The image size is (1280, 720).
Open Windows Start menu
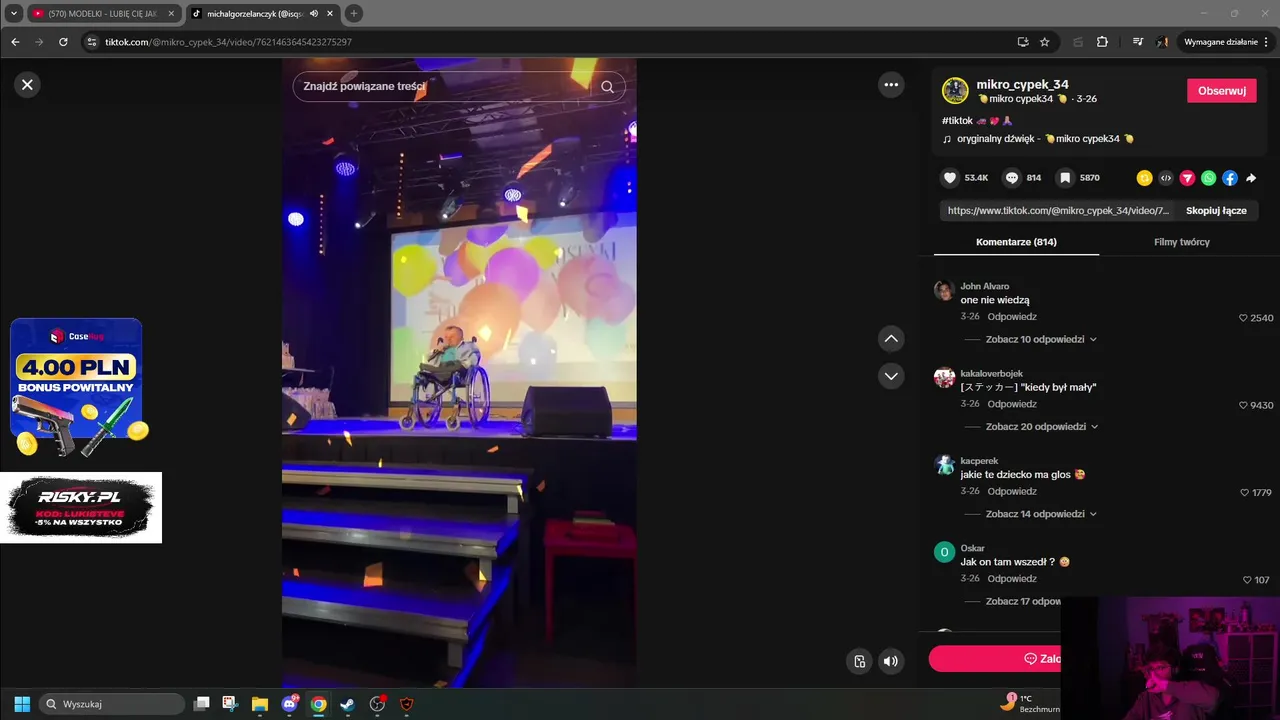22,704
